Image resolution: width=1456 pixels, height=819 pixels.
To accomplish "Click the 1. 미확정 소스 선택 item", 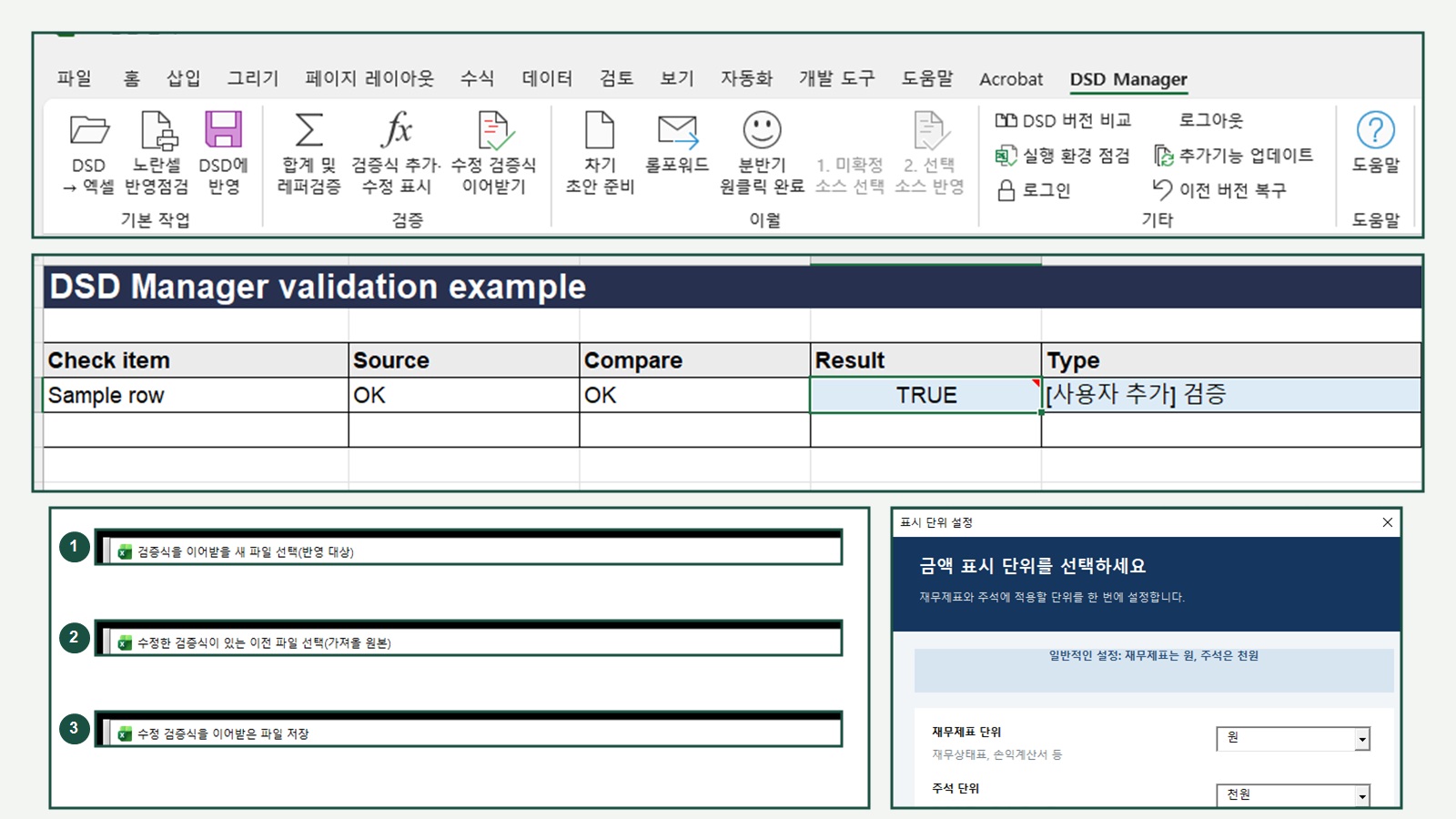I will point(849,176).
